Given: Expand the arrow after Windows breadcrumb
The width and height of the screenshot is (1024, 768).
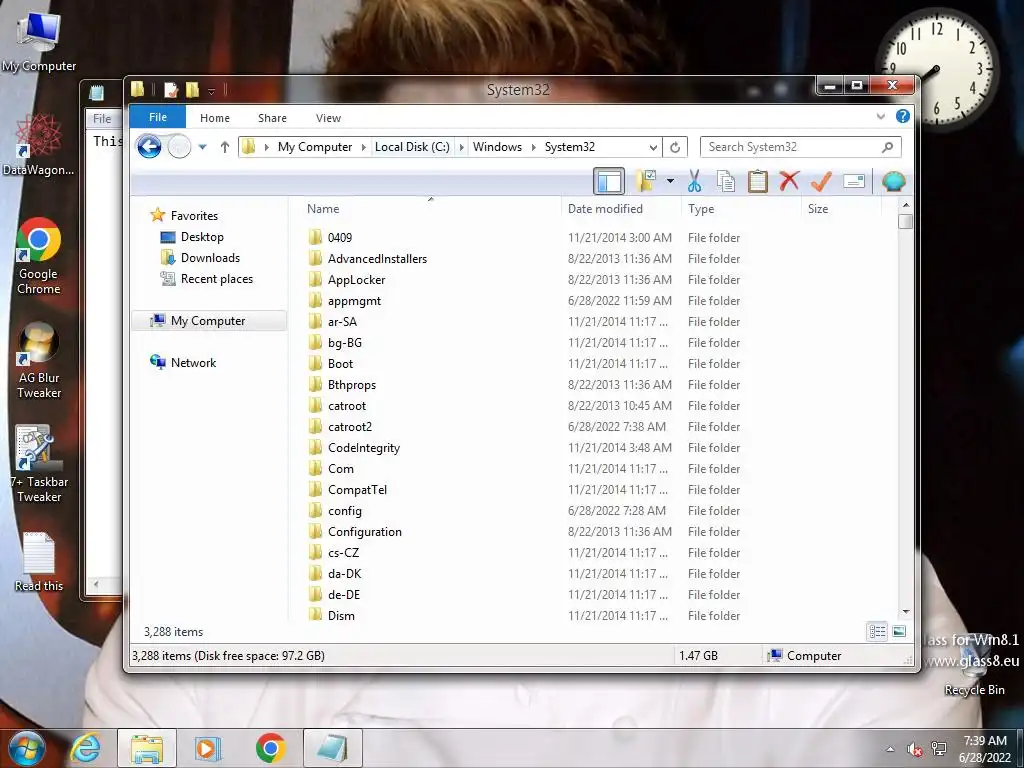Looking at the screenshot, I should tap(534, 147).
